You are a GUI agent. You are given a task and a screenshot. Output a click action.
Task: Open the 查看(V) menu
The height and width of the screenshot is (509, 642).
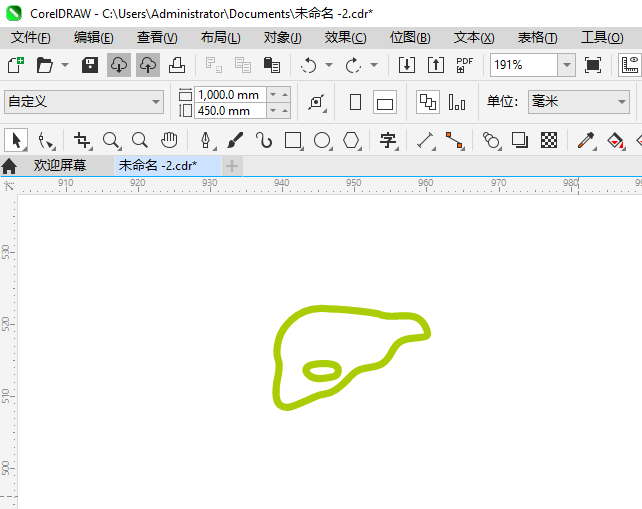pyautogui.click(x=157, y=38)
